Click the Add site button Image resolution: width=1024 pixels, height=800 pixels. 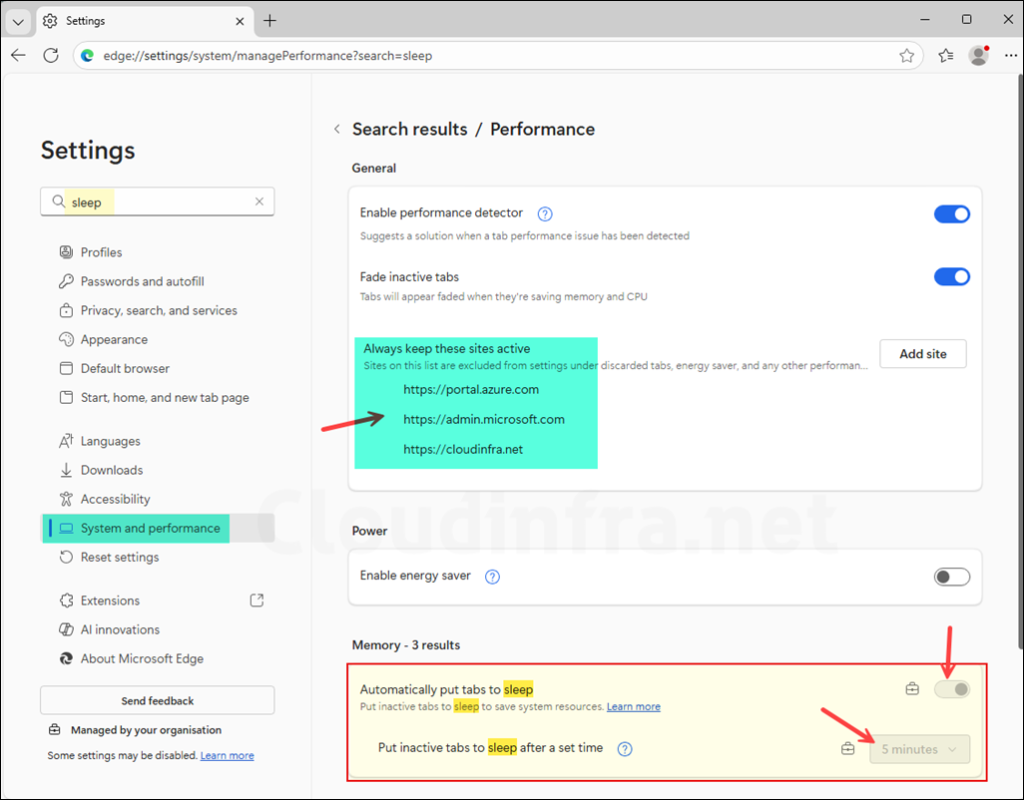922,354
